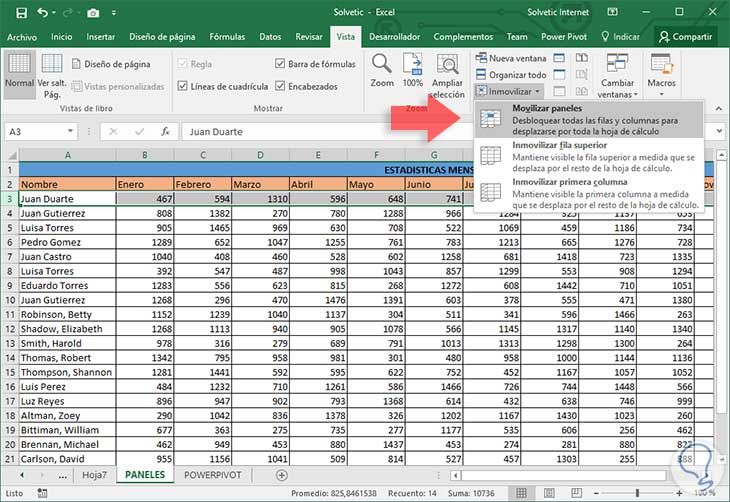This screenshot has height=502, width=730.
Task: Click the 100% zoom icon
Action: click(412, 68)
